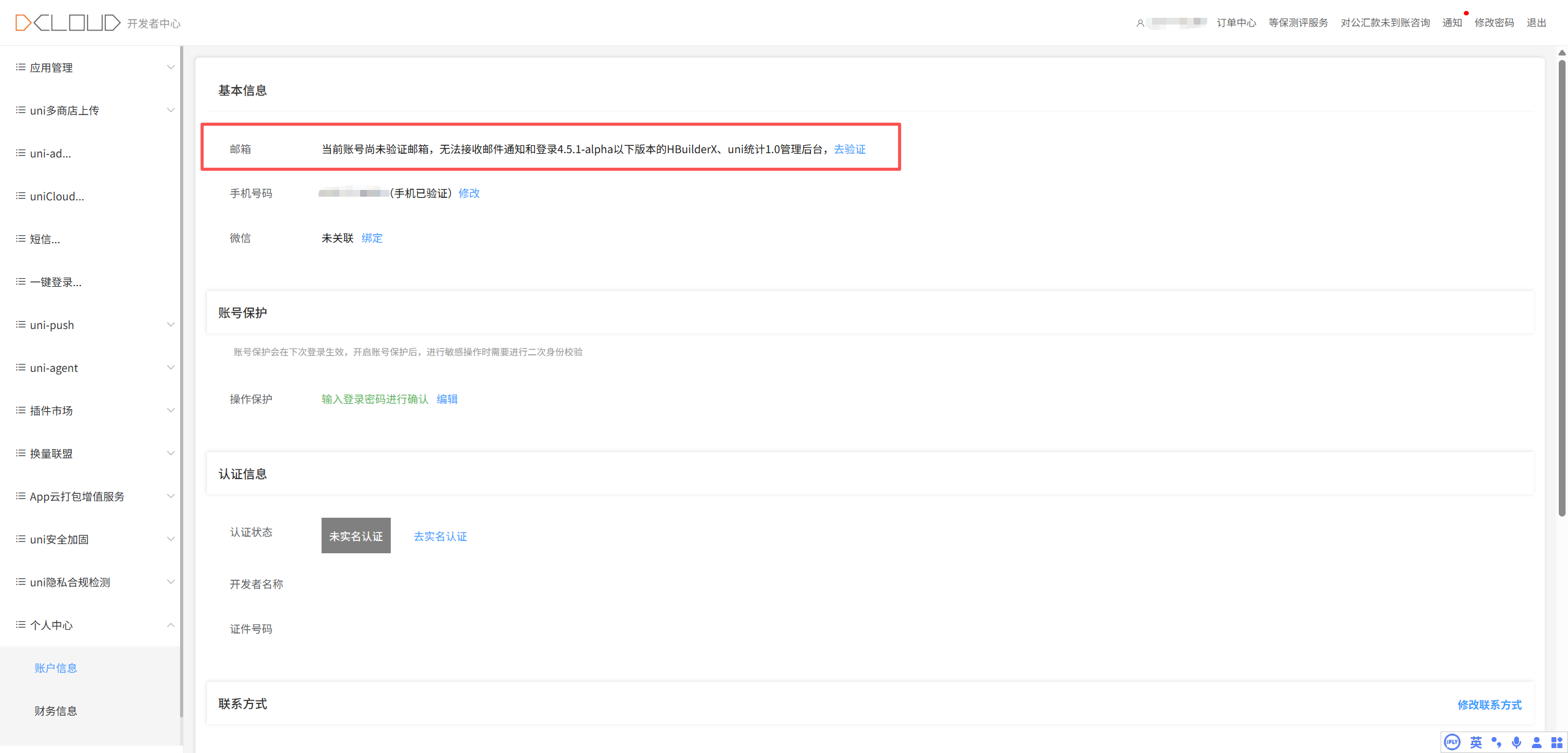The height and width of the screenshot is (753, 1568).
Task: Open IME toolbox grid icon
Action: (x=1557, y=743)
